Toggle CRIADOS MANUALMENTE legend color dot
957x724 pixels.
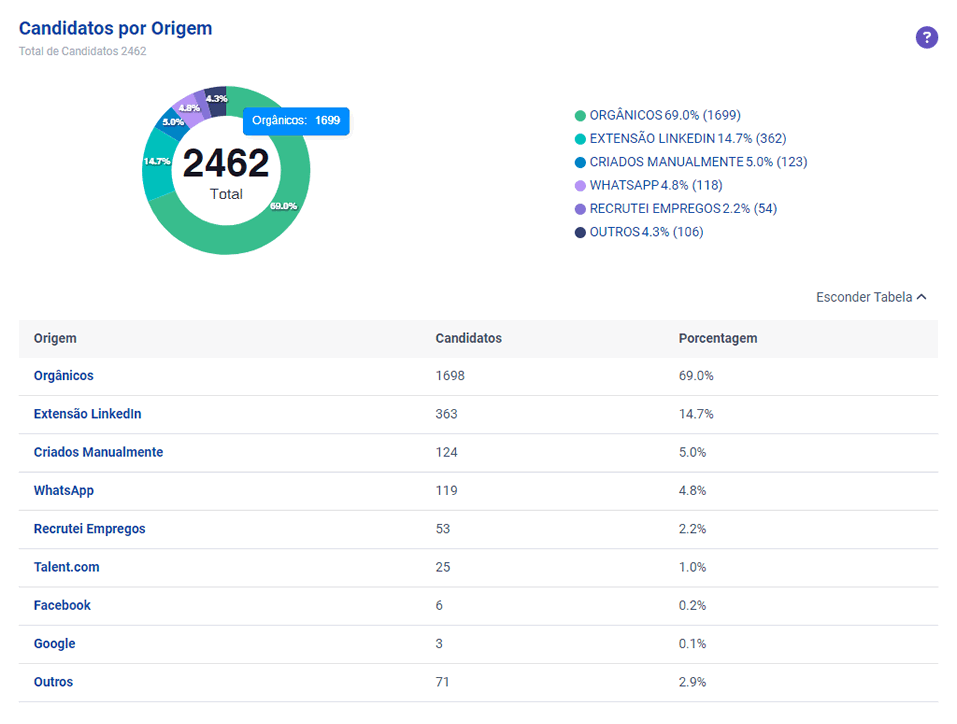tap(580, 162)
